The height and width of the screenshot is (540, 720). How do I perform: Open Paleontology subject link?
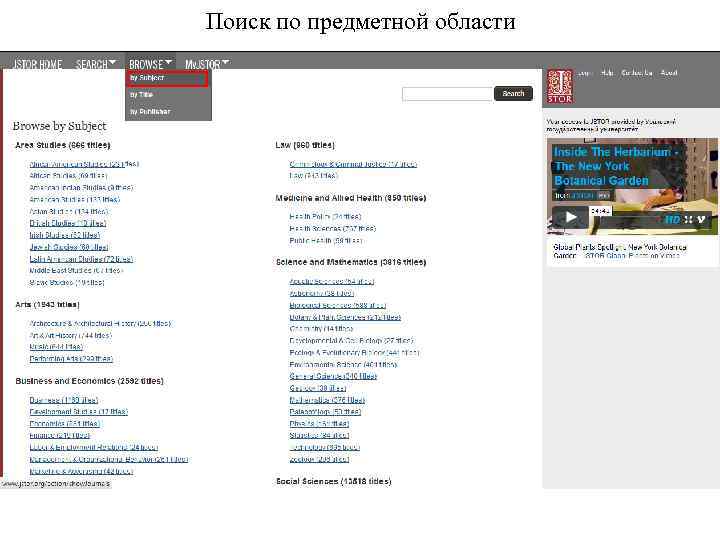point(325,412)
